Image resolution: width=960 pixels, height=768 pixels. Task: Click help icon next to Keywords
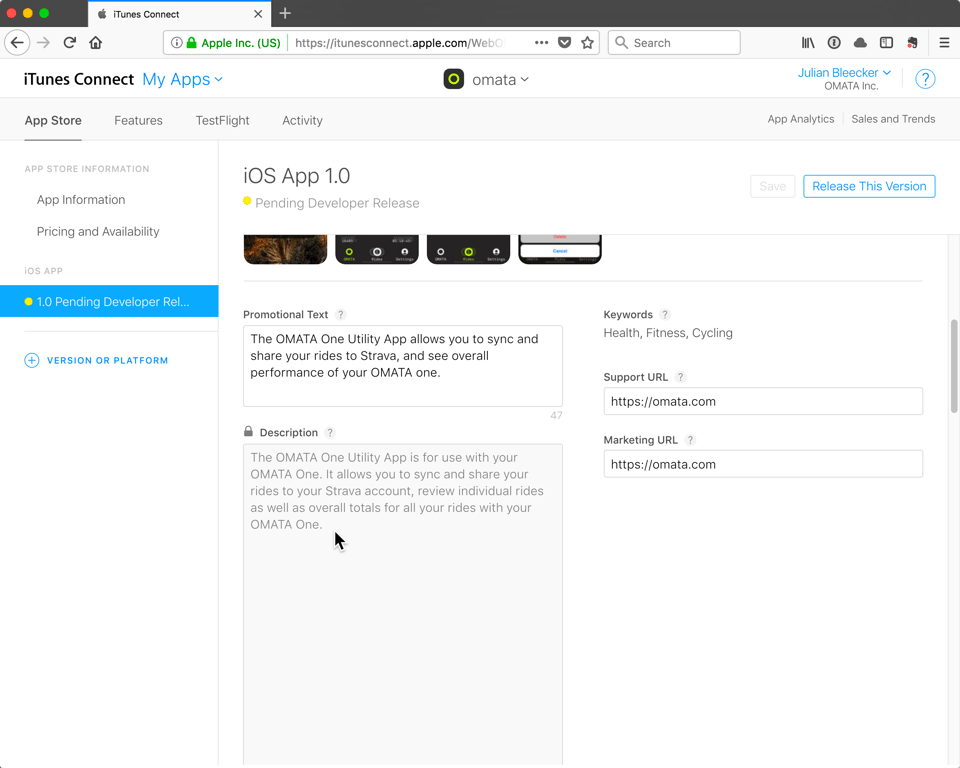665,314
